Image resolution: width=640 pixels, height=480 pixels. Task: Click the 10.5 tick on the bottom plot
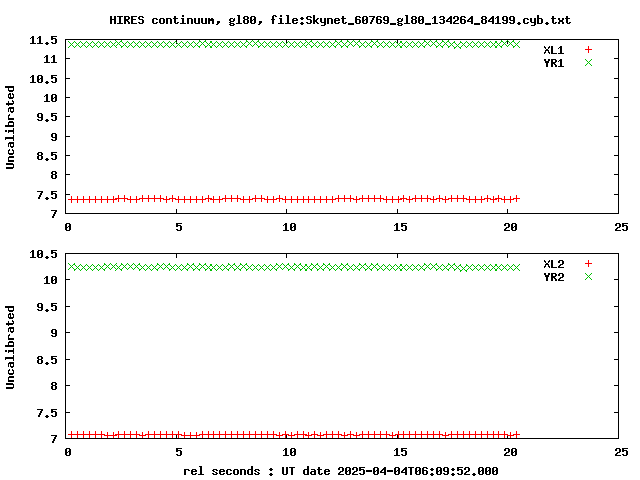click(43, 254)
